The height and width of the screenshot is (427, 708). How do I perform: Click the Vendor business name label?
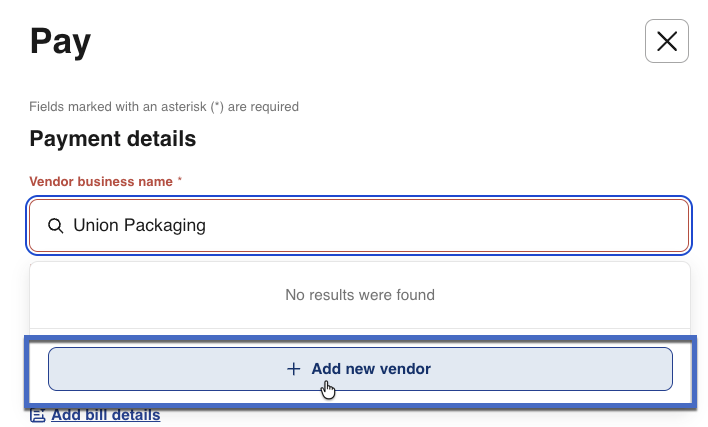101,182
